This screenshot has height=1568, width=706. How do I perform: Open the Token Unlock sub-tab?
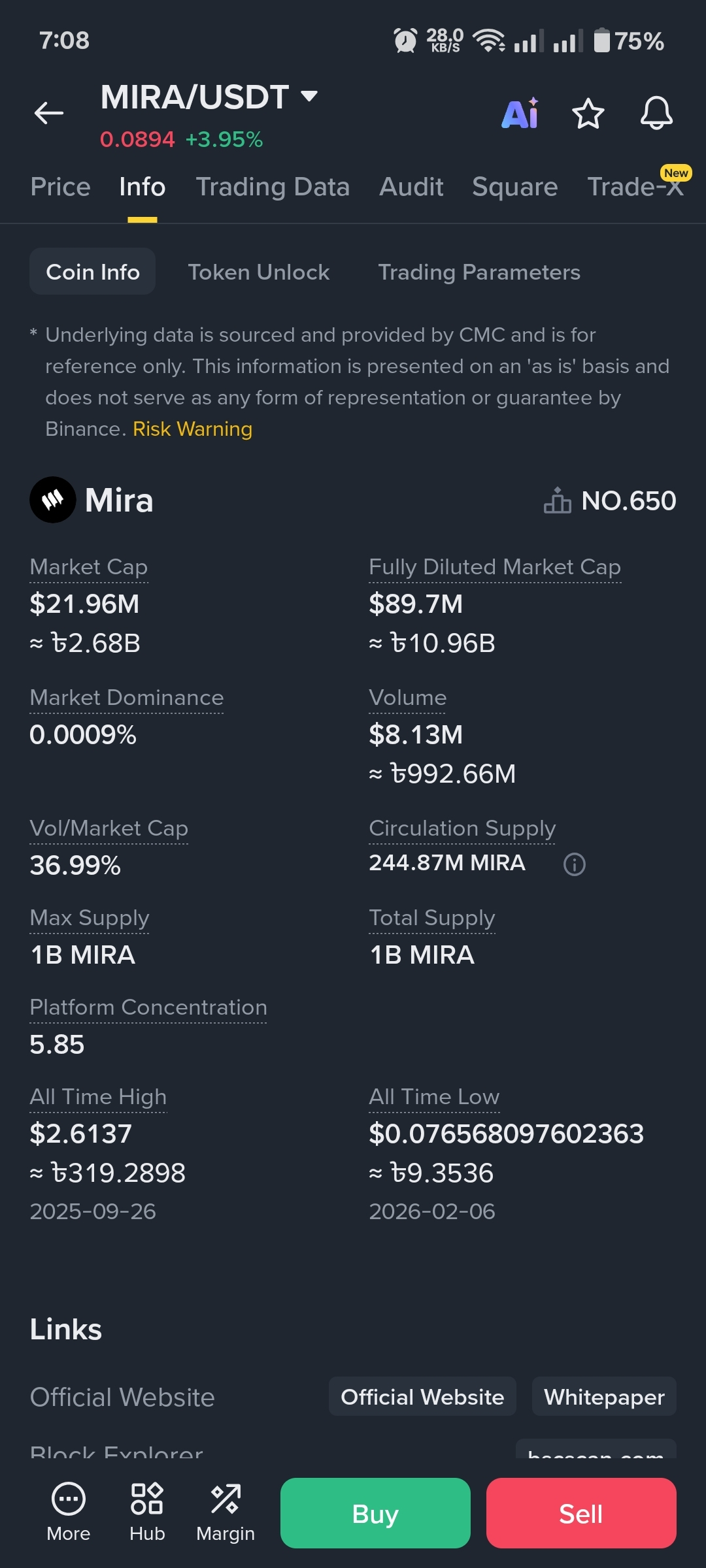click(259, 272)
